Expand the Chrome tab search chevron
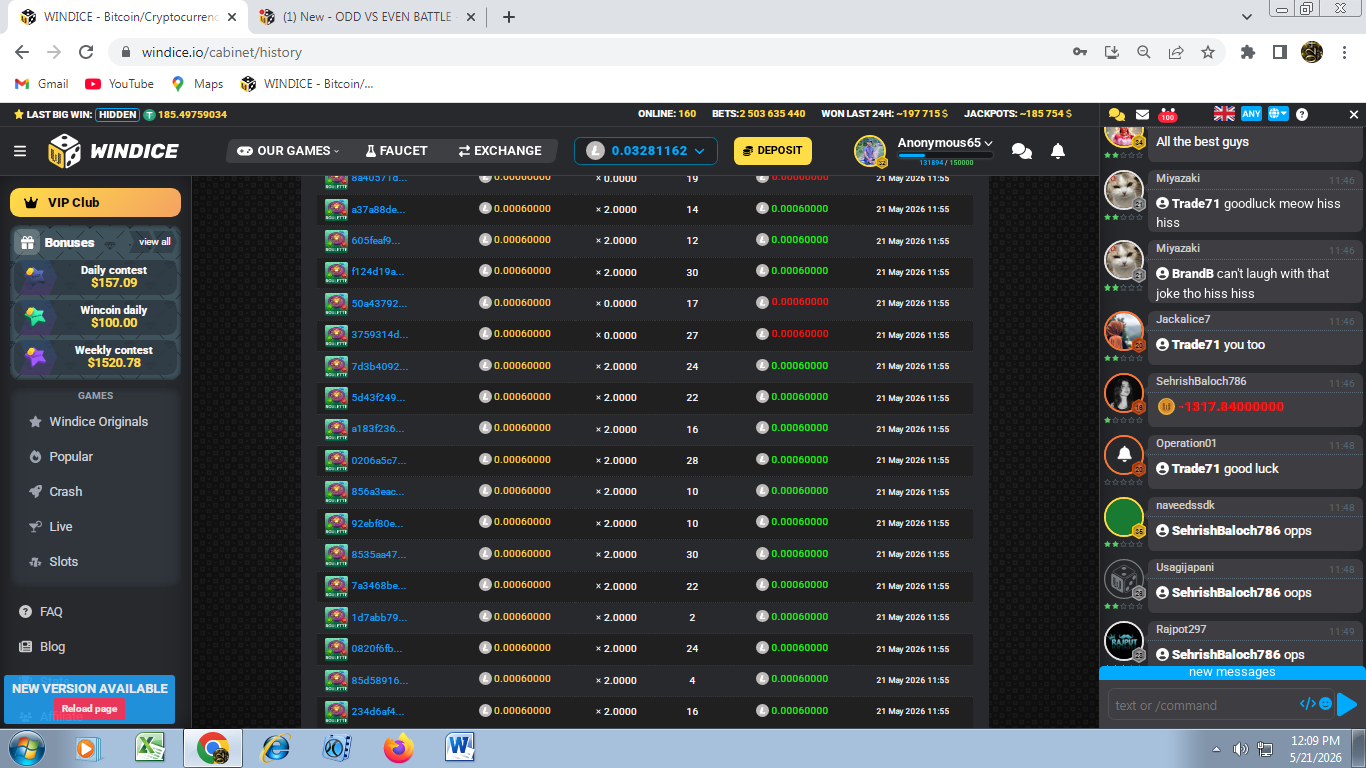 pyautogui.click(x=1247, y=17)
